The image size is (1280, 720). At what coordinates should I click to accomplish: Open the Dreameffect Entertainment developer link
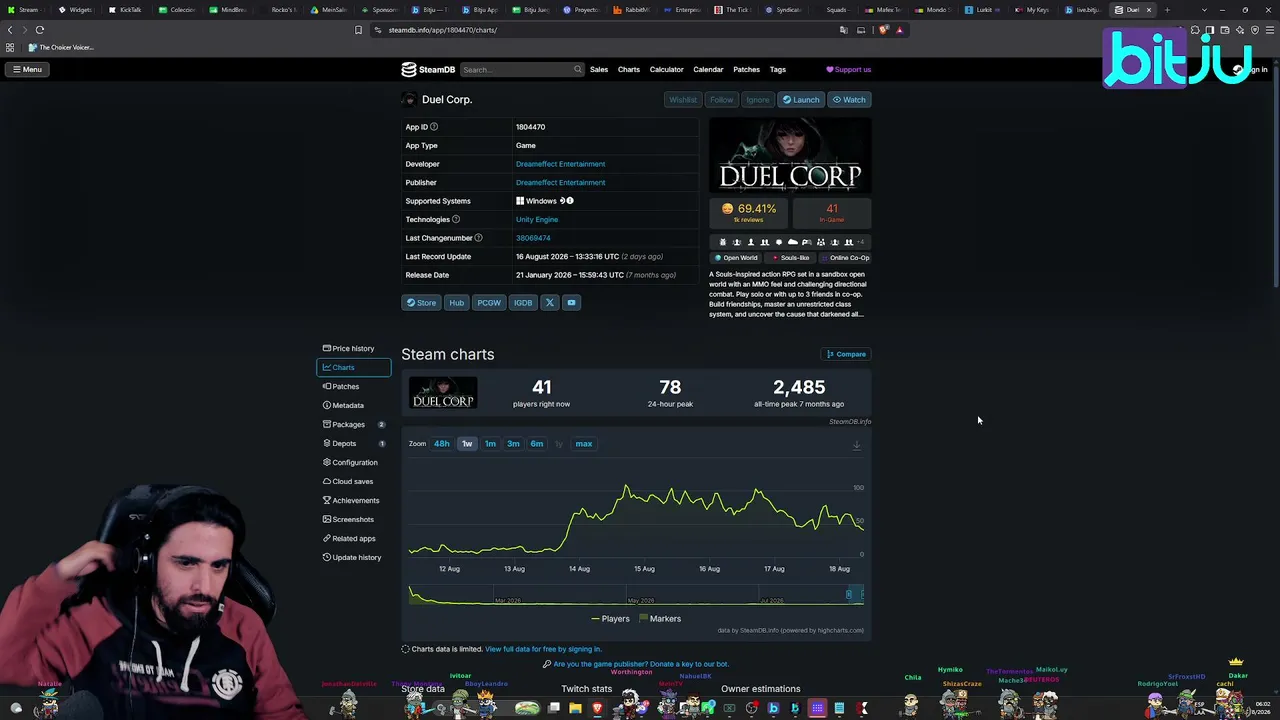click(x=560, y=164)
